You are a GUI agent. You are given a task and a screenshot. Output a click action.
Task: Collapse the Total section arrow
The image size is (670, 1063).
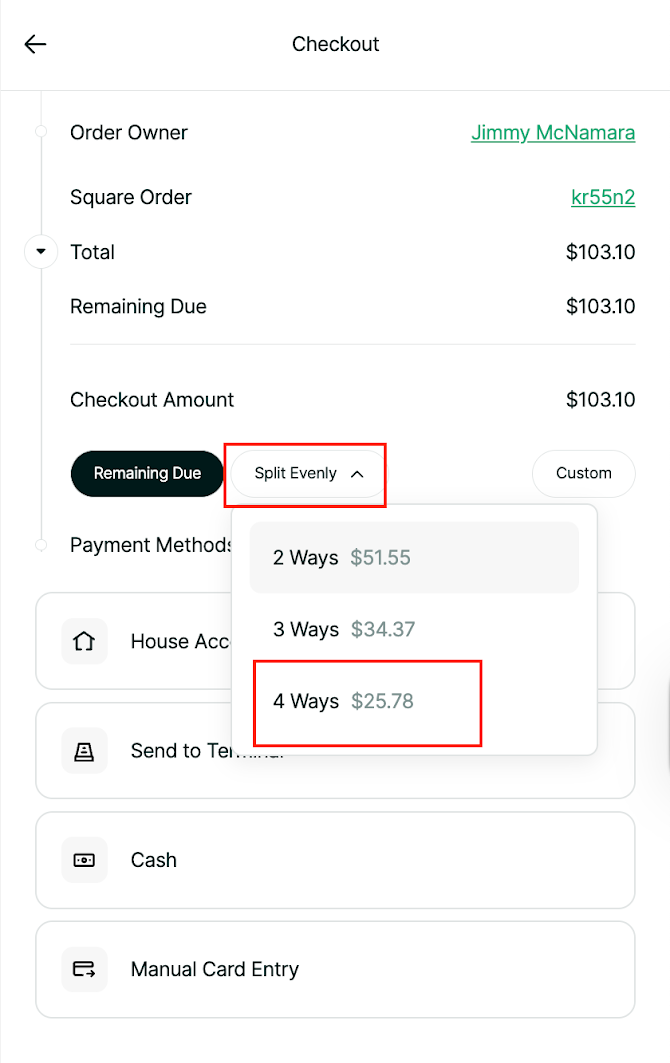[x=40, y=252]
